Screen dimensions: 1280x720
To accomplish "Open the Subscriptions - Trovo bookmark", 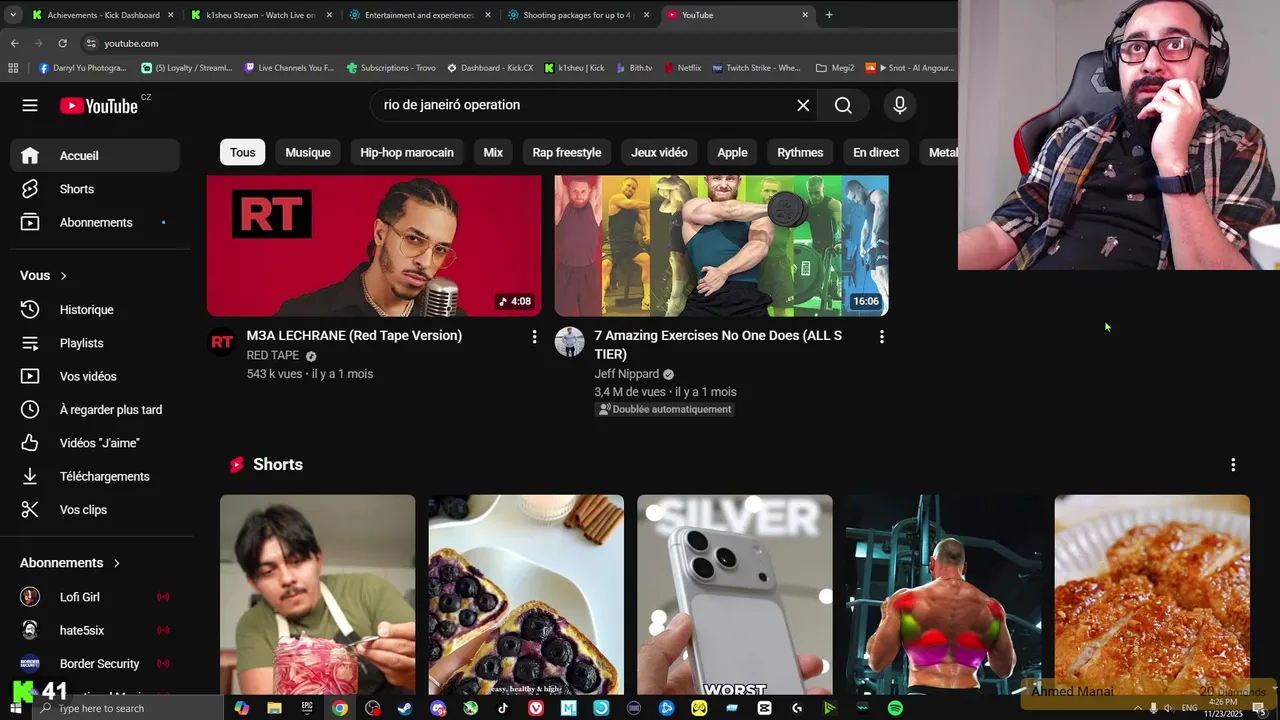I will coord(391,68).
